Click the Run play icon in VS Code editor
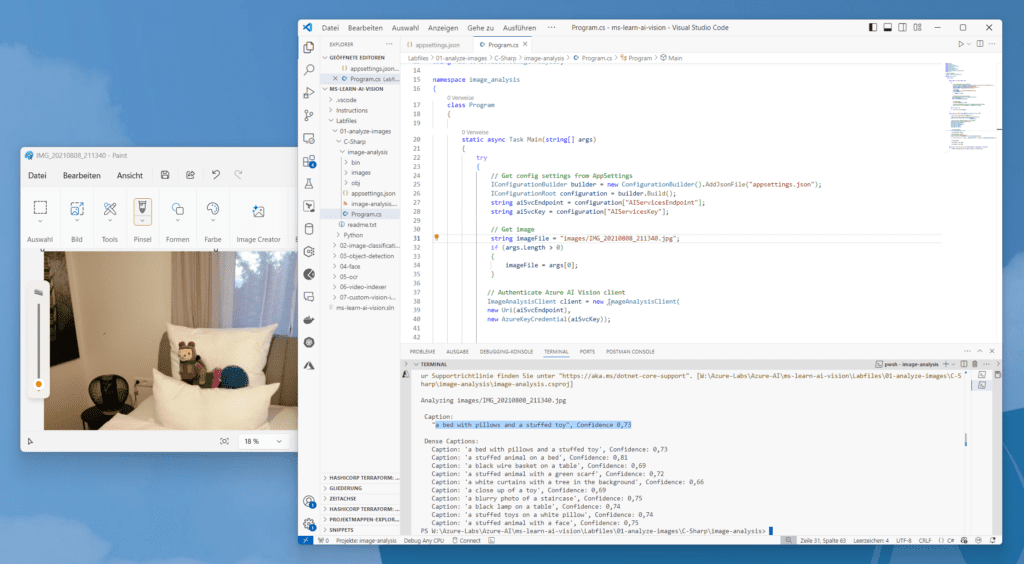The width and height of the screenshot is (1024, 564). pyautogui.click(x=961, y=44)
